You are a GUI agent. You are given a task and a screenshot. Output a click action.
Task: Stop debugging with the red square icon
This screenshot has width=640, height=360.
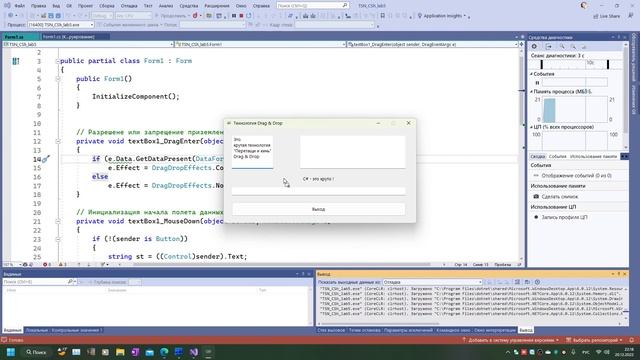pyautogui.click(x=241, y=16)
